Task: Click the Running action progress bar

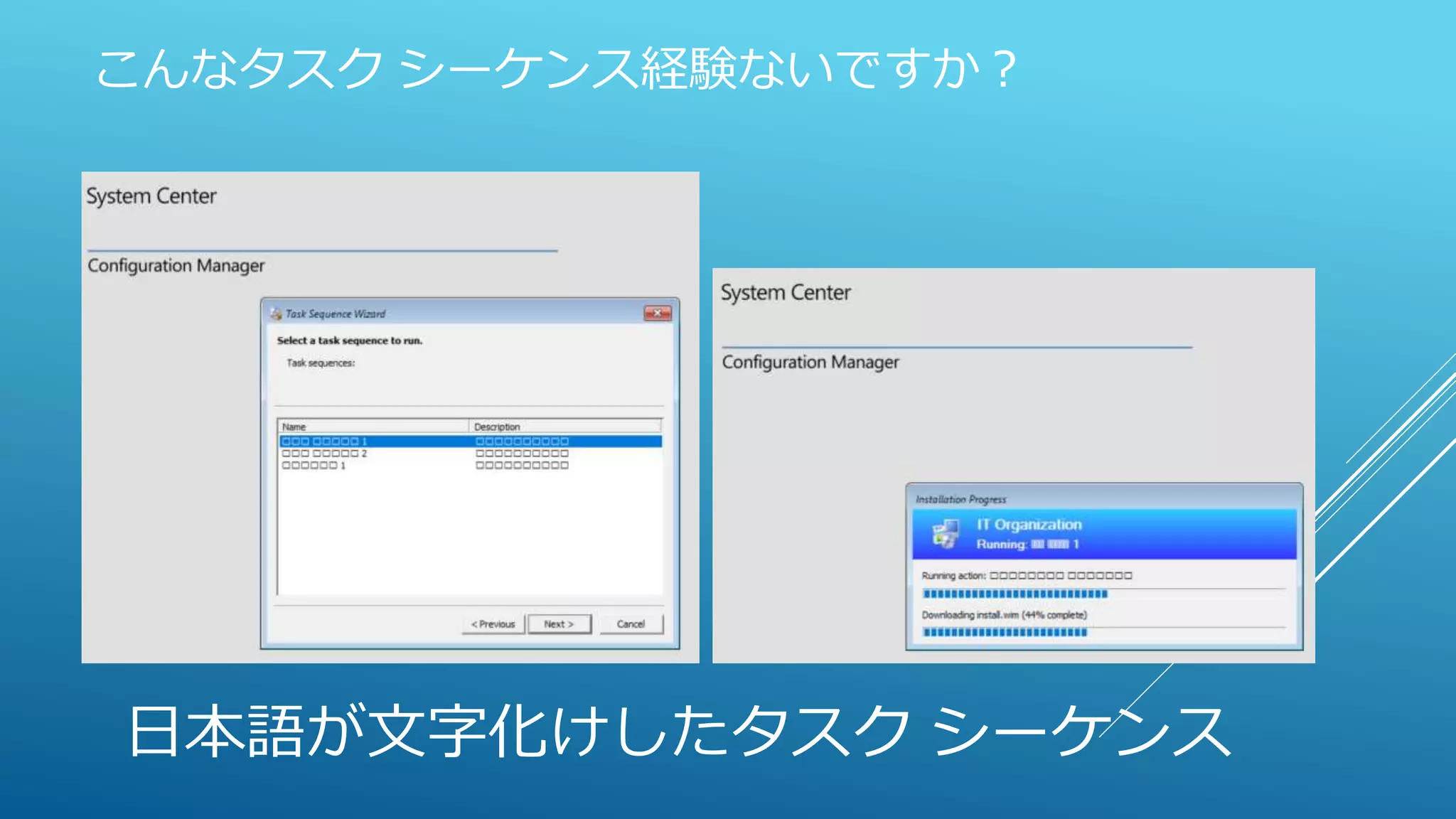Action: (x=1103, y=594)
